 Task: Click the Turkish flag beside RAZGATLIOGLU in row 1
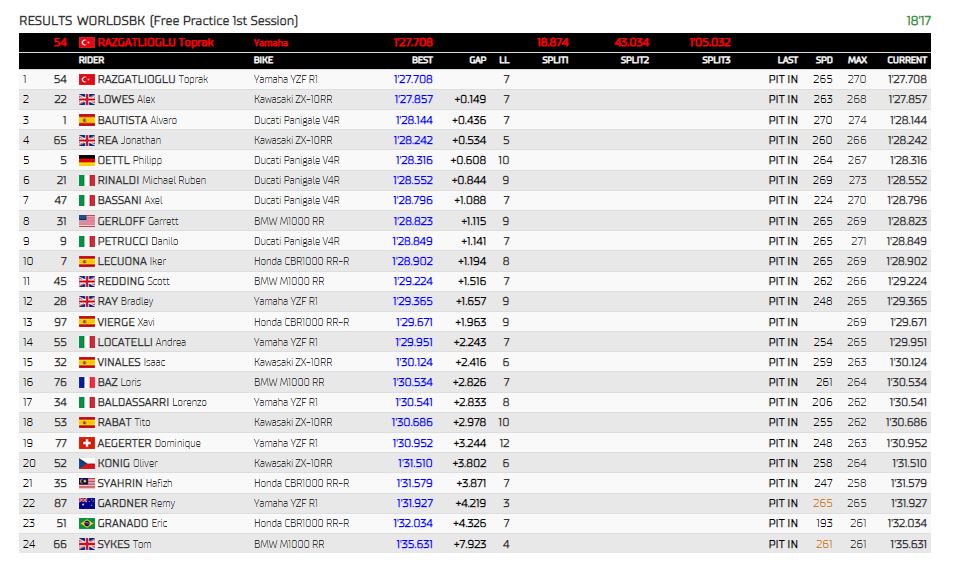coord(86,79)
